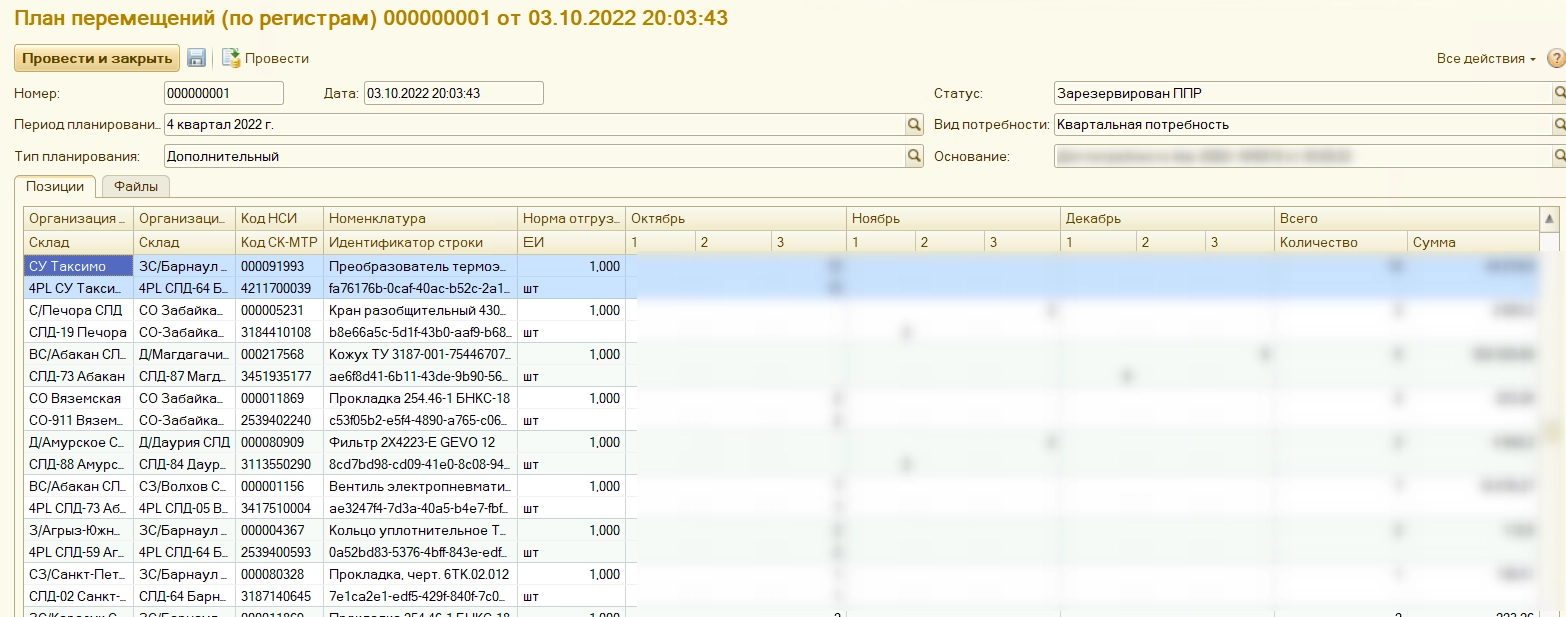Click into the Дата input field
Image resolution: width=1566 pixels, height=617 pixels.
[x=452, y=94]
